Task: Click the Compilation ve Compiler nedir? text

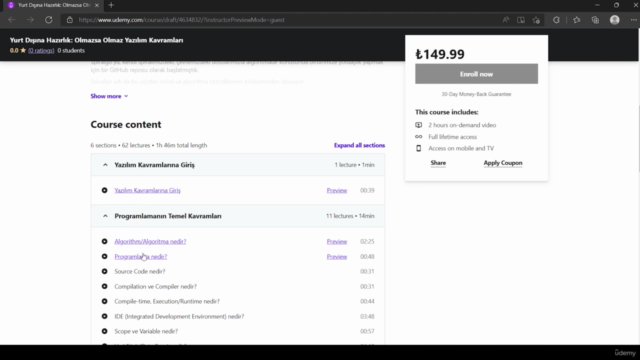Action: pos(156,287)
